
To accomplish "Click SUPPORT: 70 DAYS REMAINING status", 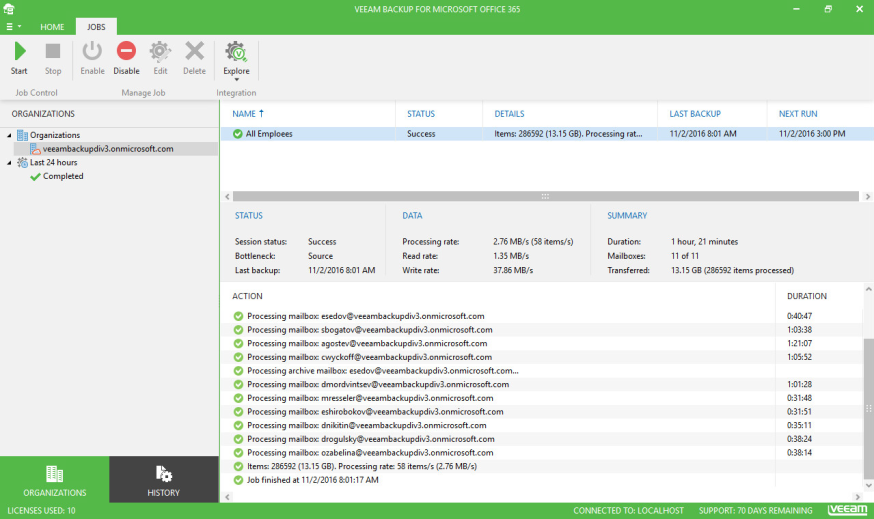I will (755, 511).
